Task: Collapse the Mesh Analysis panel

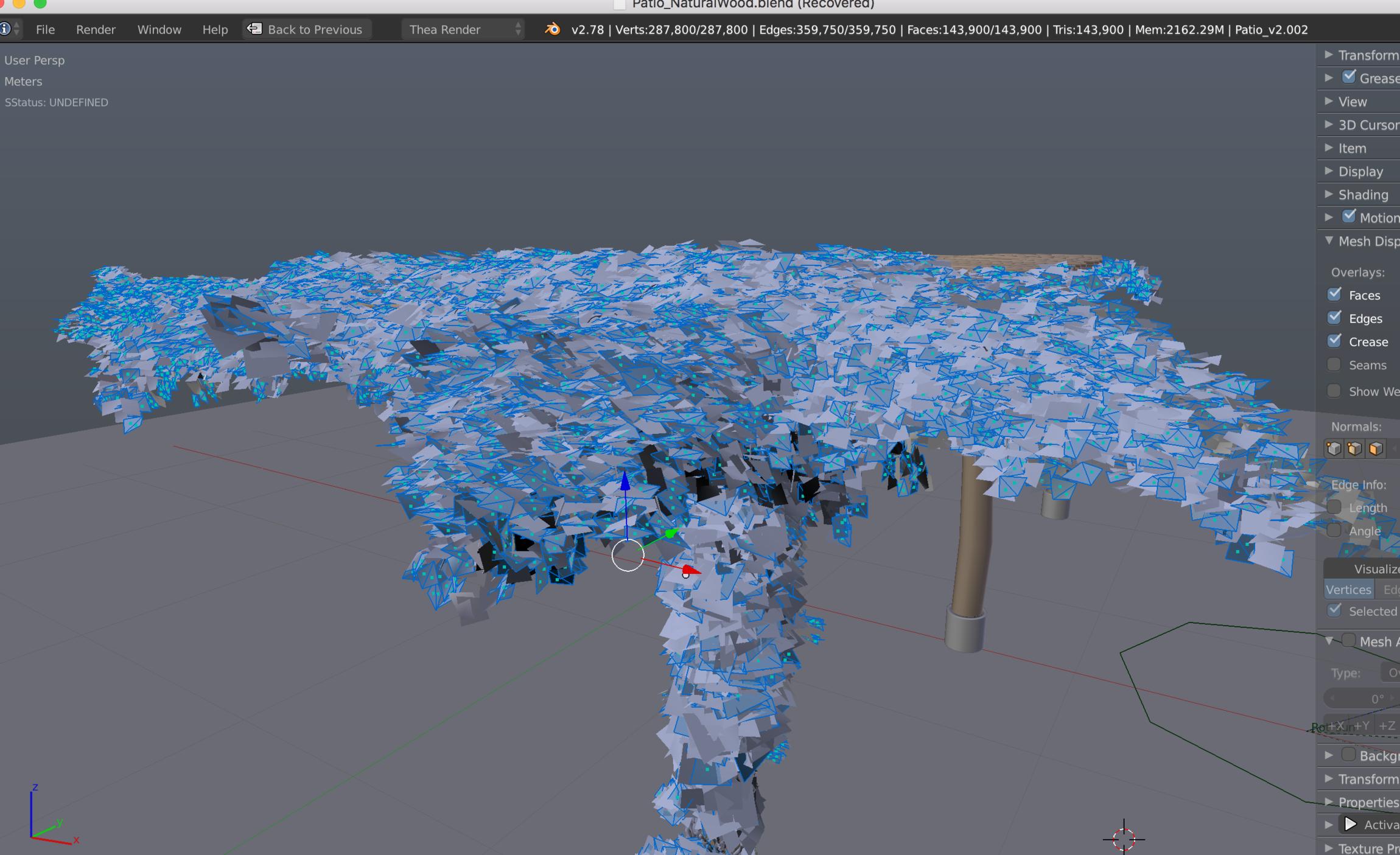Action: [1329, 641]
